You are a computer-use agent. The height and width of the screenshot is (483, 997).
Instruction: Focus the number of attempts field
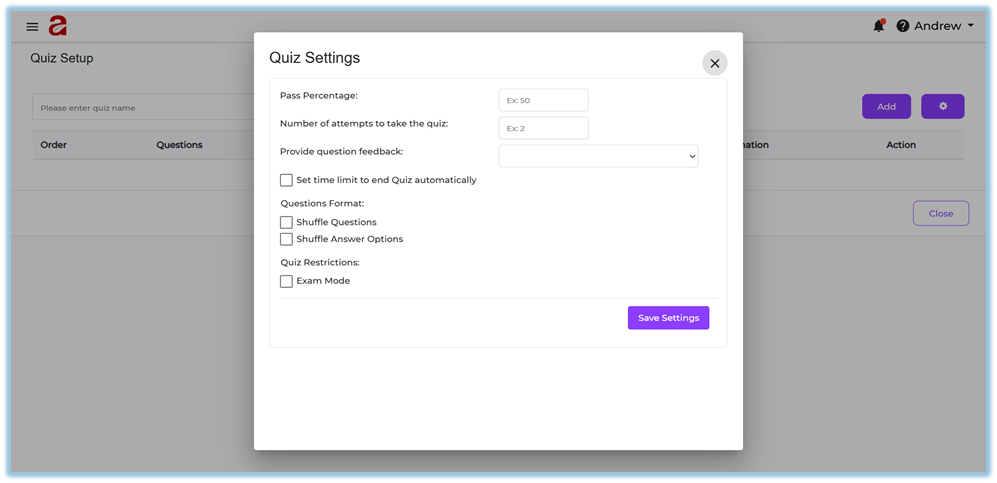pos(543,128)
